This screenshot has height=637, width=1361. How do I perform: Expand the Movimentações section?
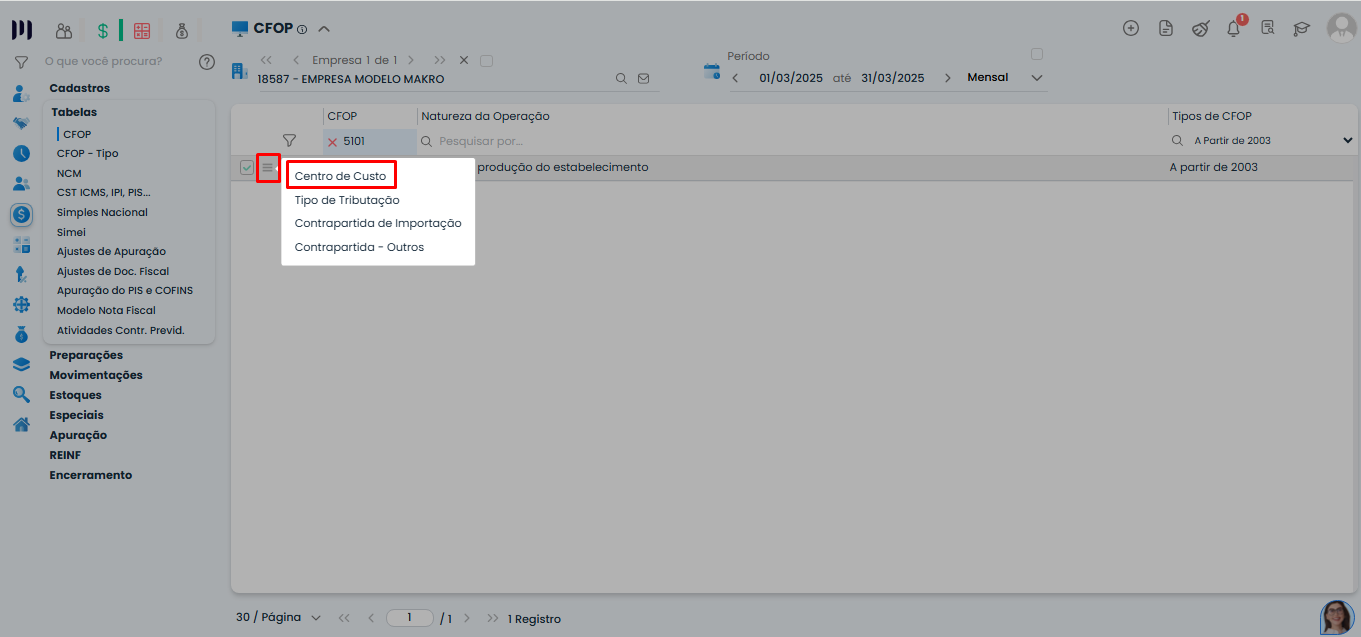96,375
